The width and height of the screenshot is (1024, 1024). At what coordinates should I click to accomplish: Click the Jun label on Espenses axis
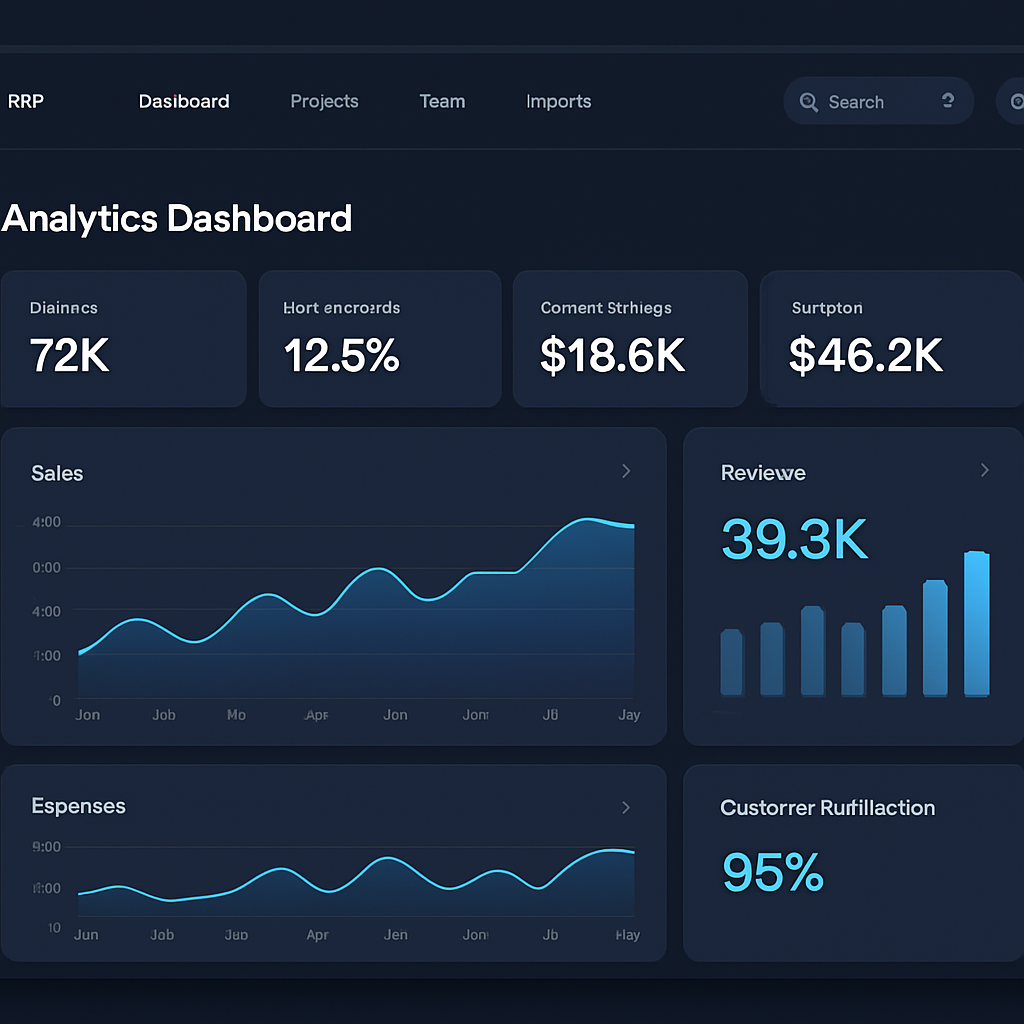pos(86,935)
